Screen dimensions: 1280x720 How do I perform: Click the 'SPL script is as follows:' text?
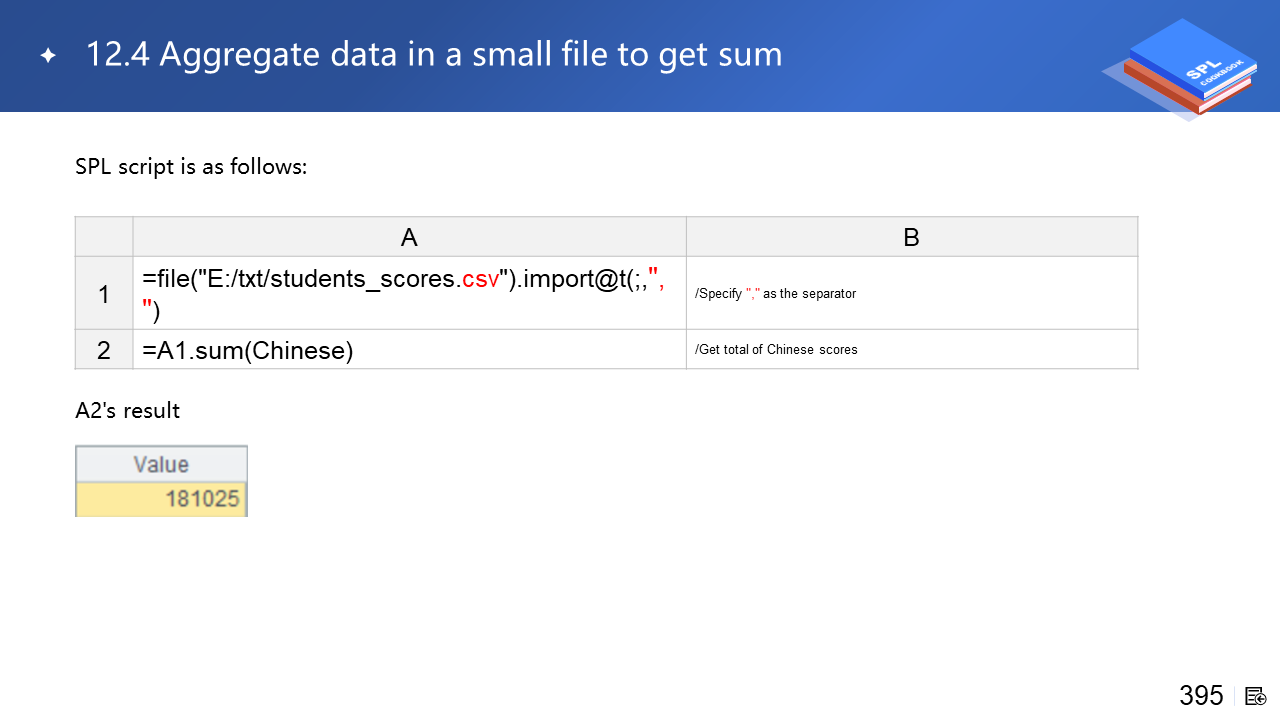pos(191,167)
